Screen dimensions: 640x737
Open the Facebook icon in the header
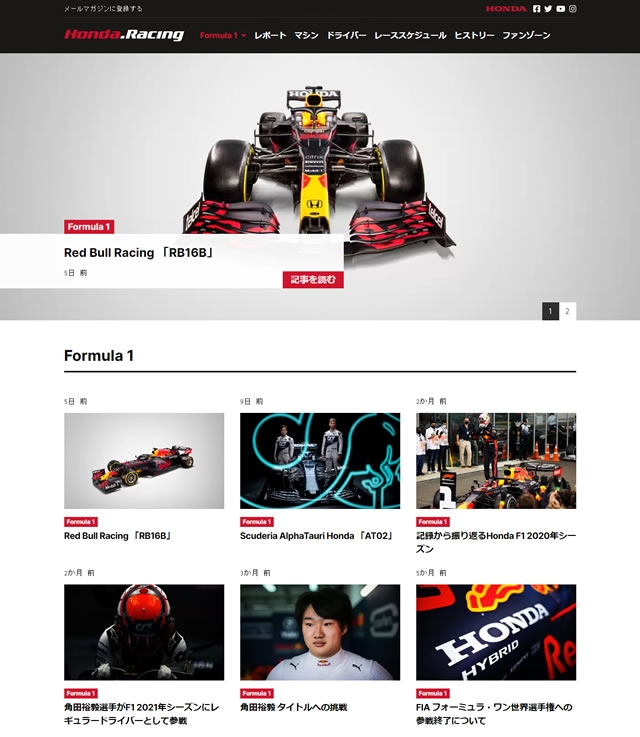(536, 8)
